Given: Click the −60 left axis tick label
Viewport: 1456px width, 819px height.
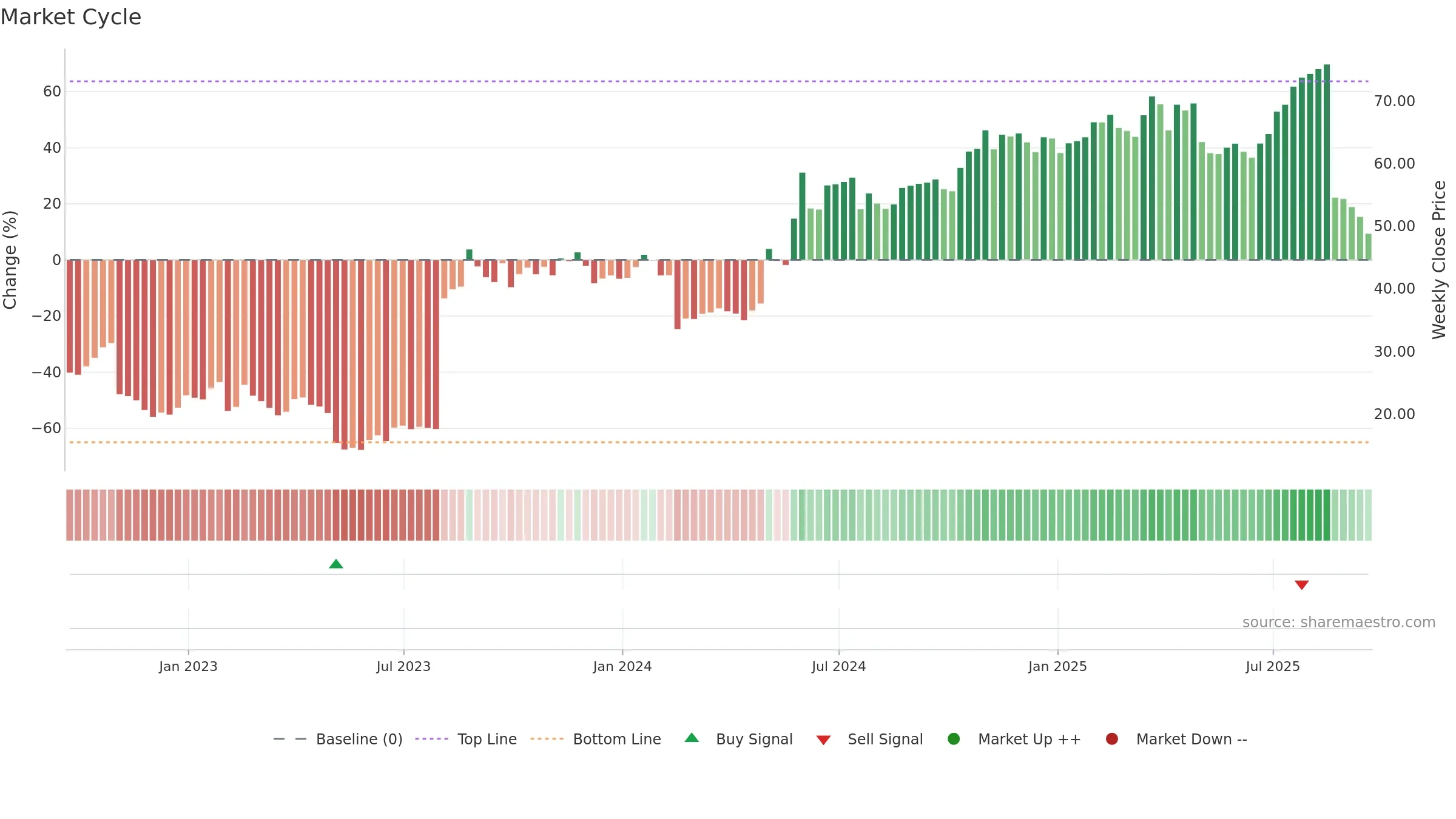Looking at the screenshot, I should (x=47, y=428).
